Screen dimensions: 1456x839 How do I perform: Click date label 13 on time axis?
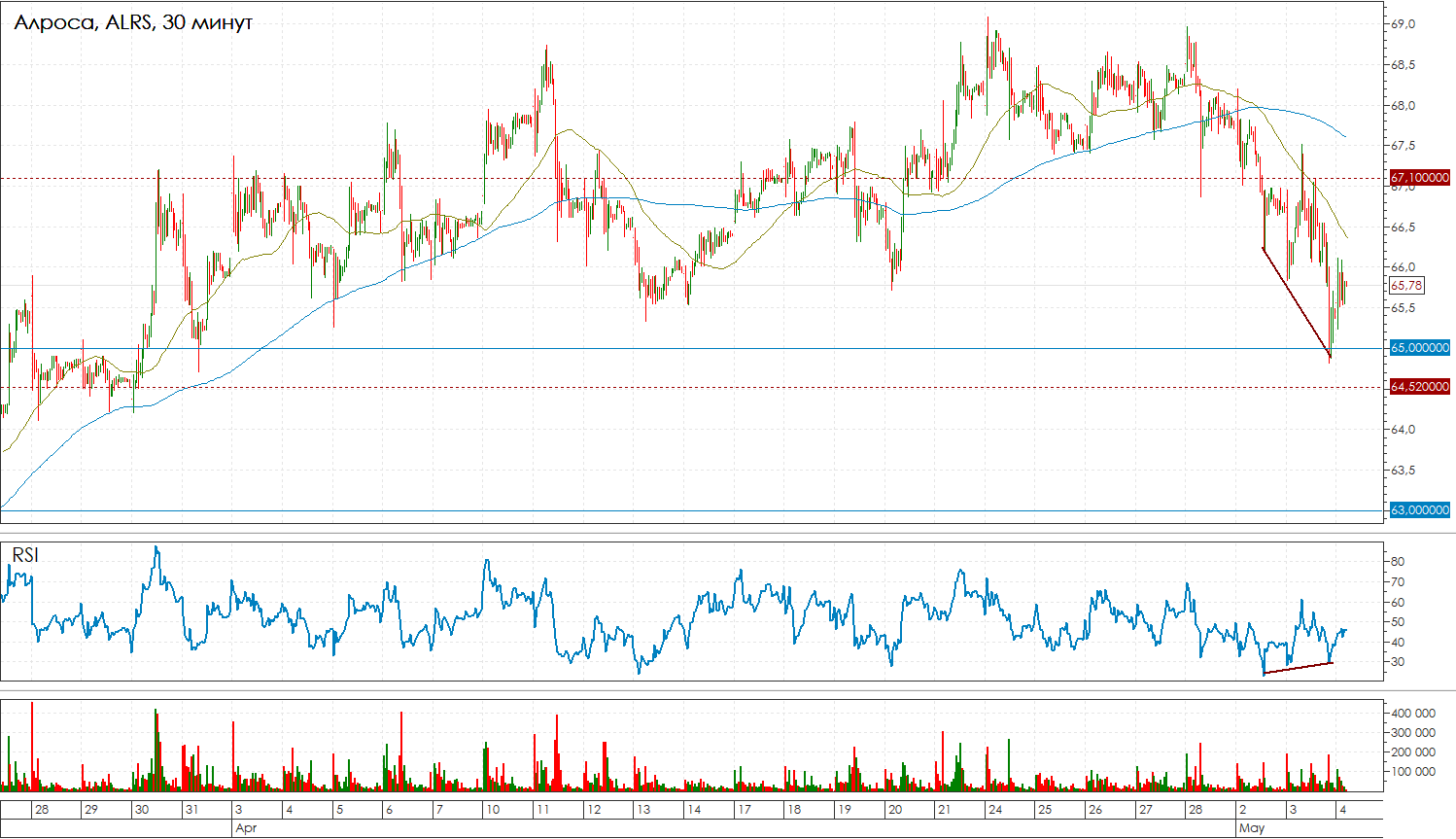click(x=643, y=809)
